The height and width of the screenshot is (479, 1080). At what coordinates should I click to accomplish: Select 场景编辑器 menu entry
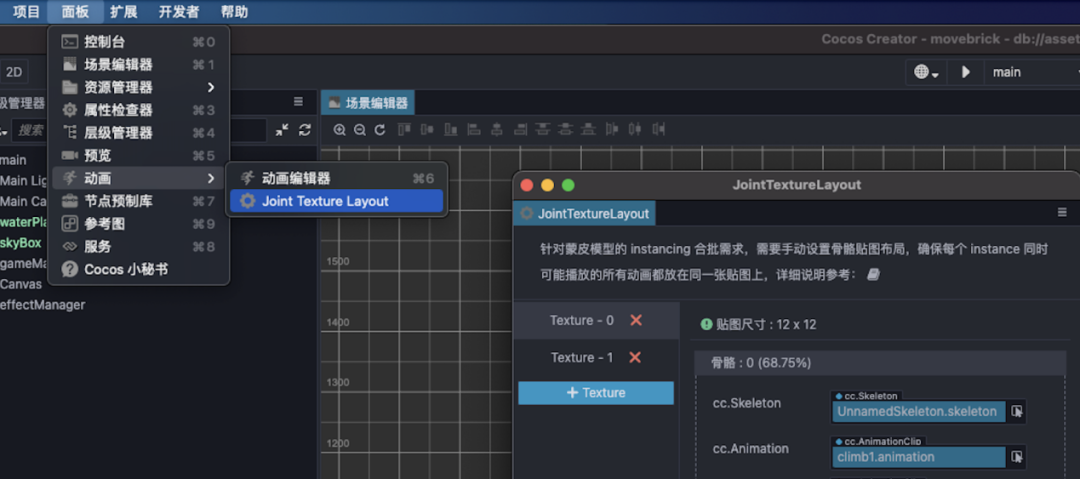pyautogui.click(x=138, y=65)
